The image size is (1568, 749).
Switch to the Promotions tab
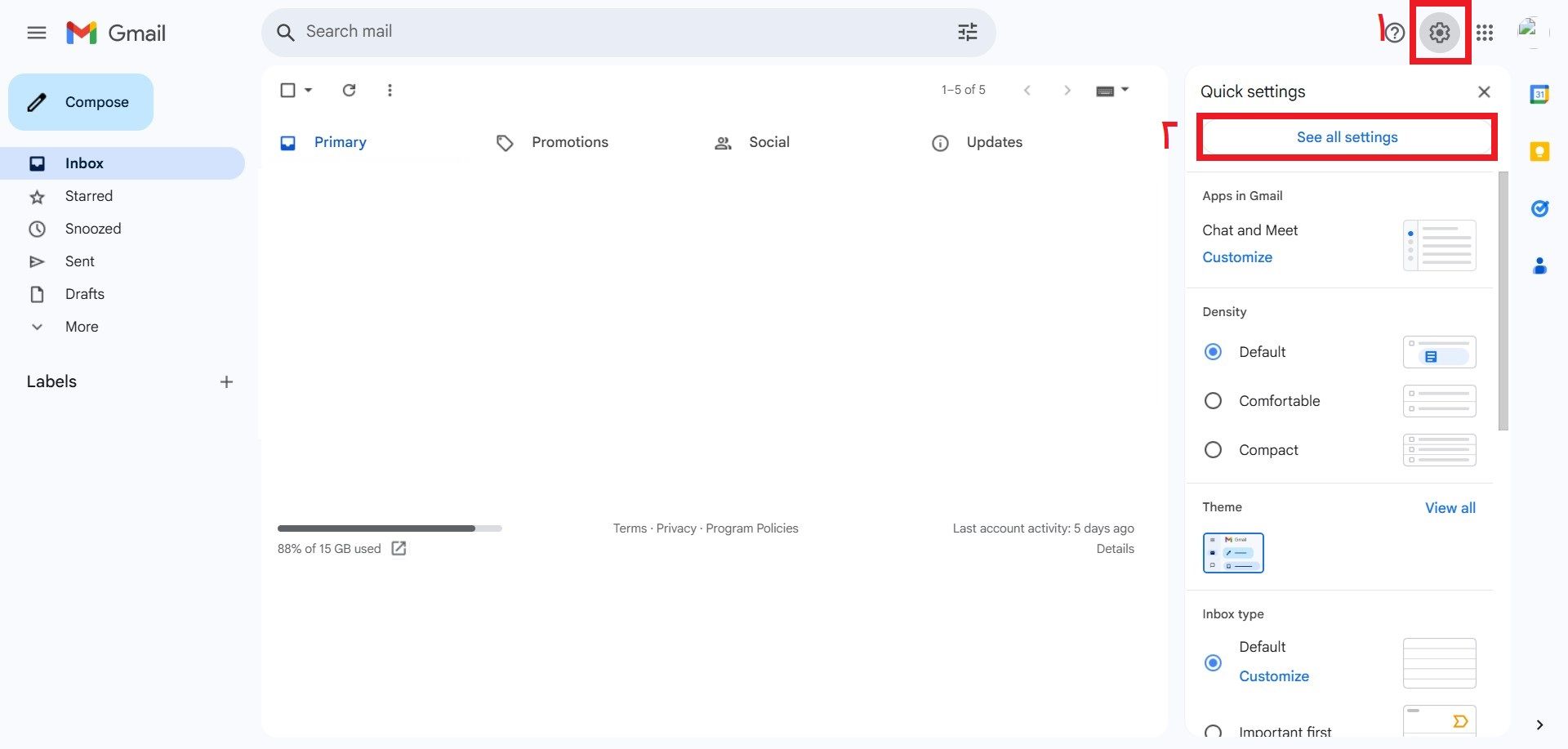(569, 142)
